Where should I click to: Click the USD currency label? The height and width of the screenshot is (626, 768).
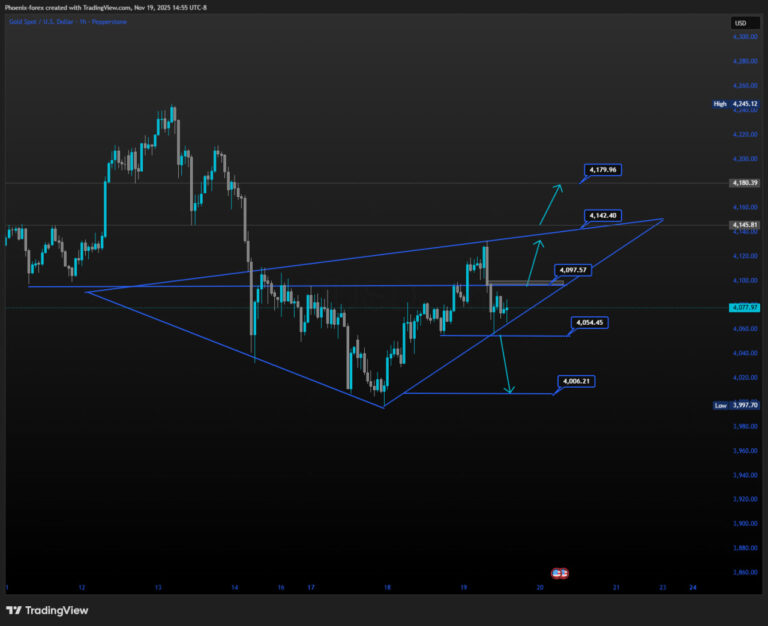tap(741, 22)
